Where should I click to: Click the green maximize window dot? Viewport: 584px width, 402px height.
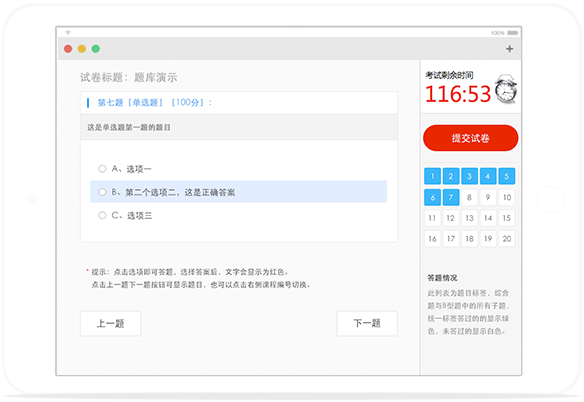click(96, 49)
